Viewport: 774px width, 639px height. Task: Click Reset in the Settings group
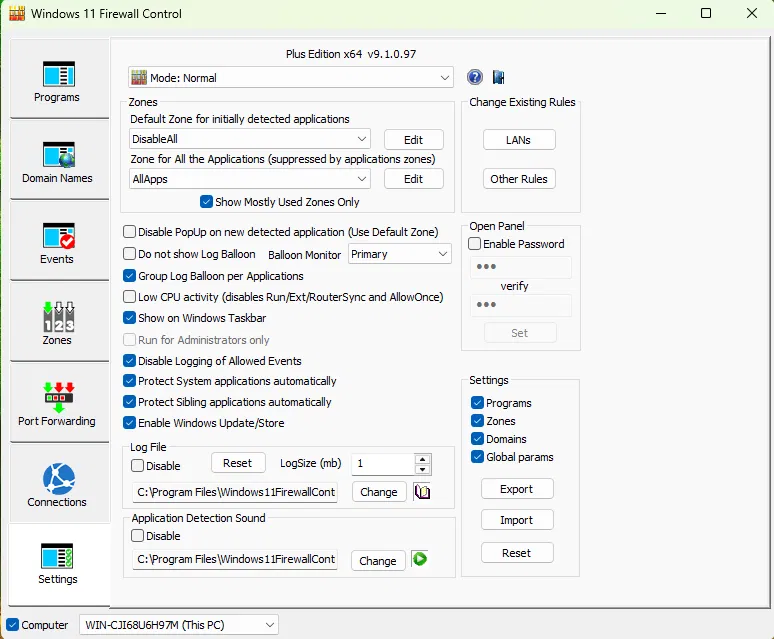point(517,553)
